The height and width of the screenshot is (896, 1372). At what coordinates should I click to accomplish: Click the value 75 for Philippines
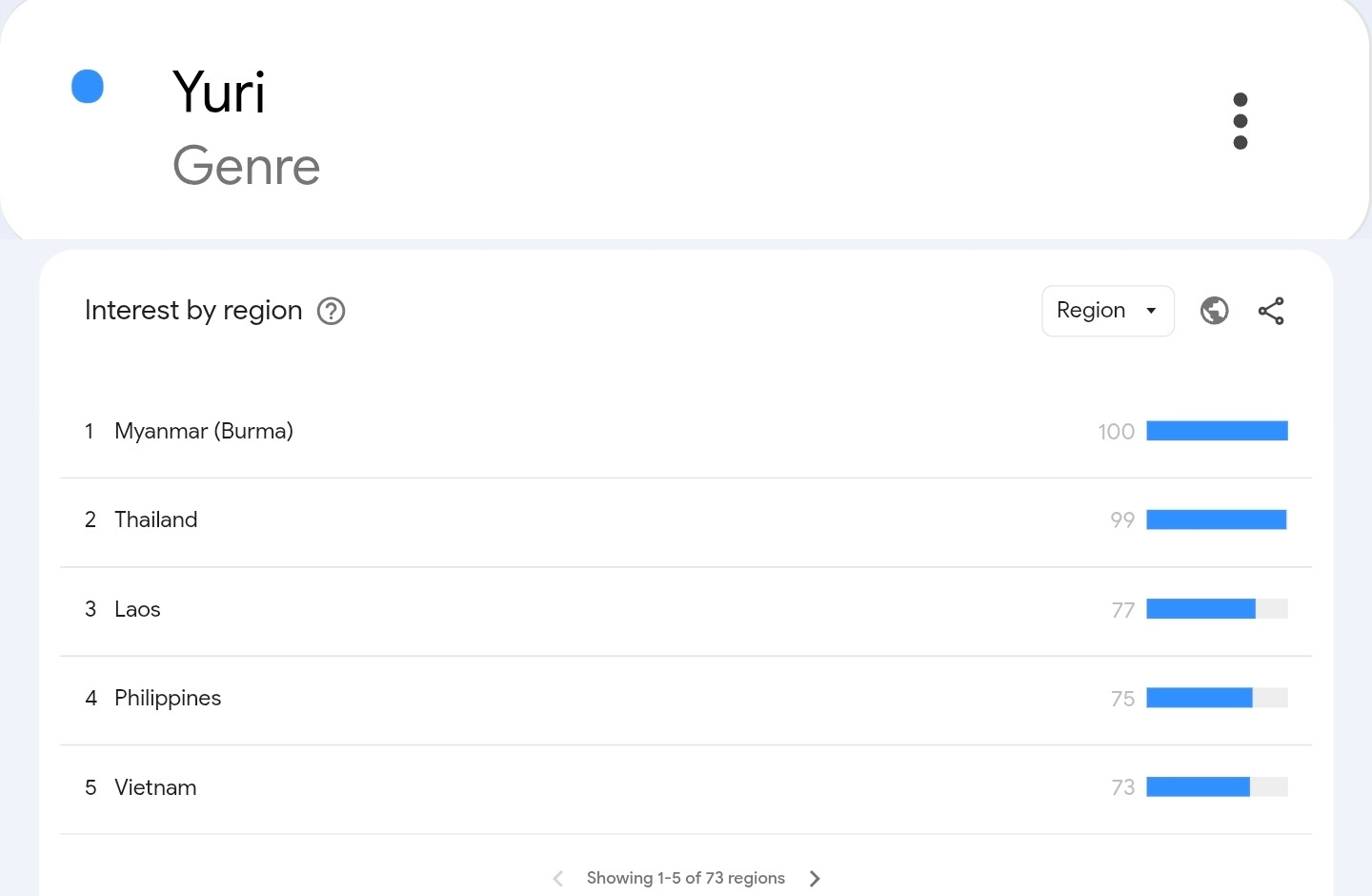pos(1122,699)
